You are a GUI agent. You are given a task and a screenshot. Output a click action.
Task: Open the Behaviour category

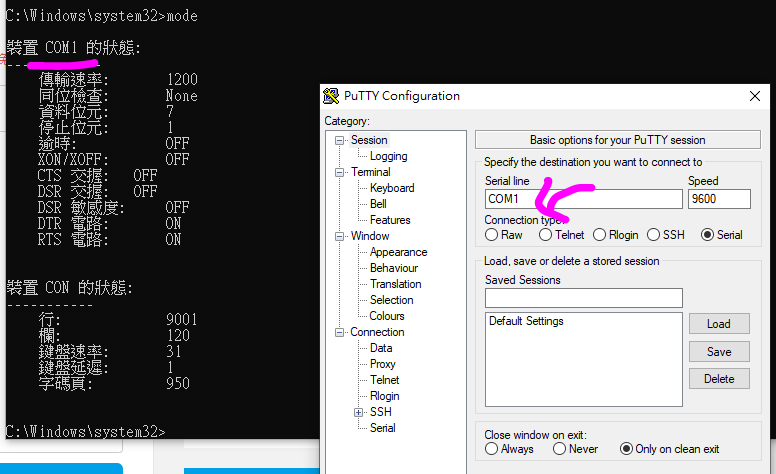click(x=394, y=268)
